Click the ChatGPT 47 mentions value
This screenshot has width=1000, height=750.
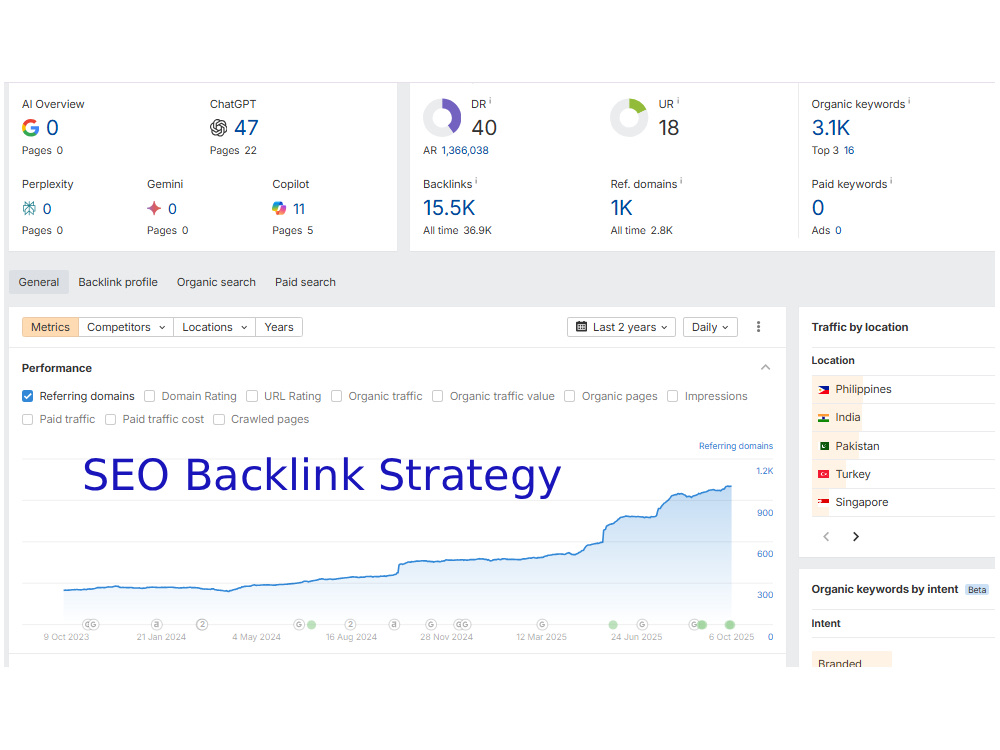pos(246,128)
